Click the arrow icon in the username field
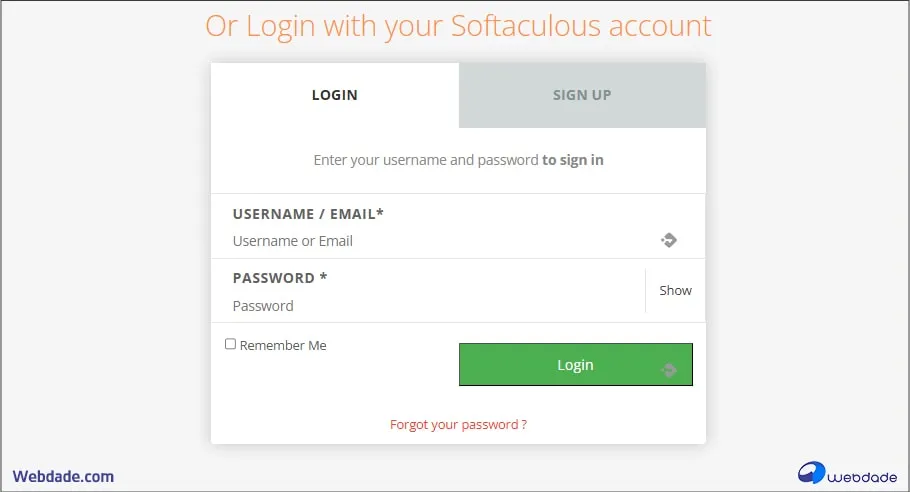Image resolution: width=910 pixels, height=492 pixels. pos(669,240)
